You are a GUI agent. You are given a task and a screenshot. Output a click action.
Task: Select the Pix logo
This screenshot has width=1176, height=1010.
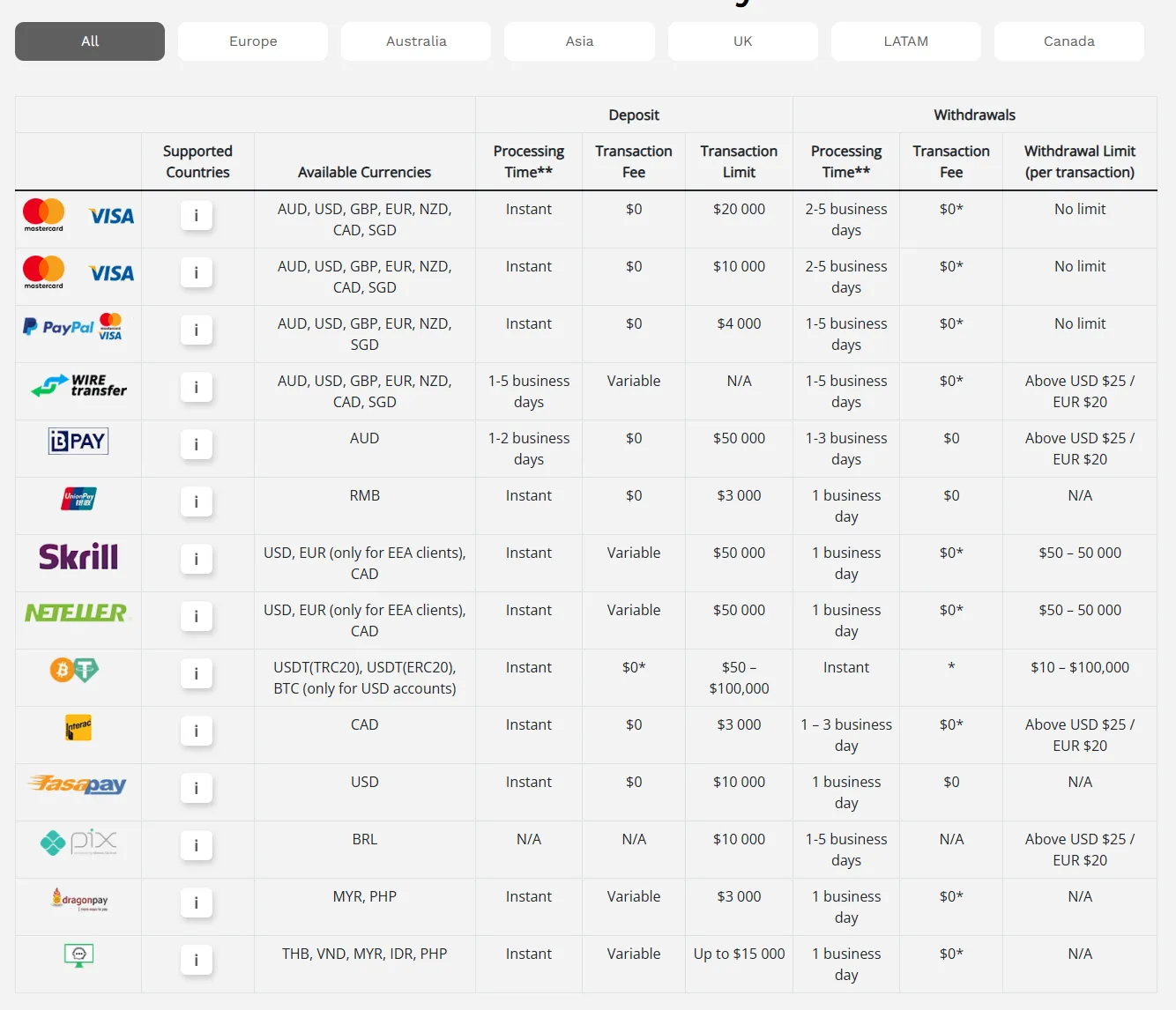(x=78, y=843)
